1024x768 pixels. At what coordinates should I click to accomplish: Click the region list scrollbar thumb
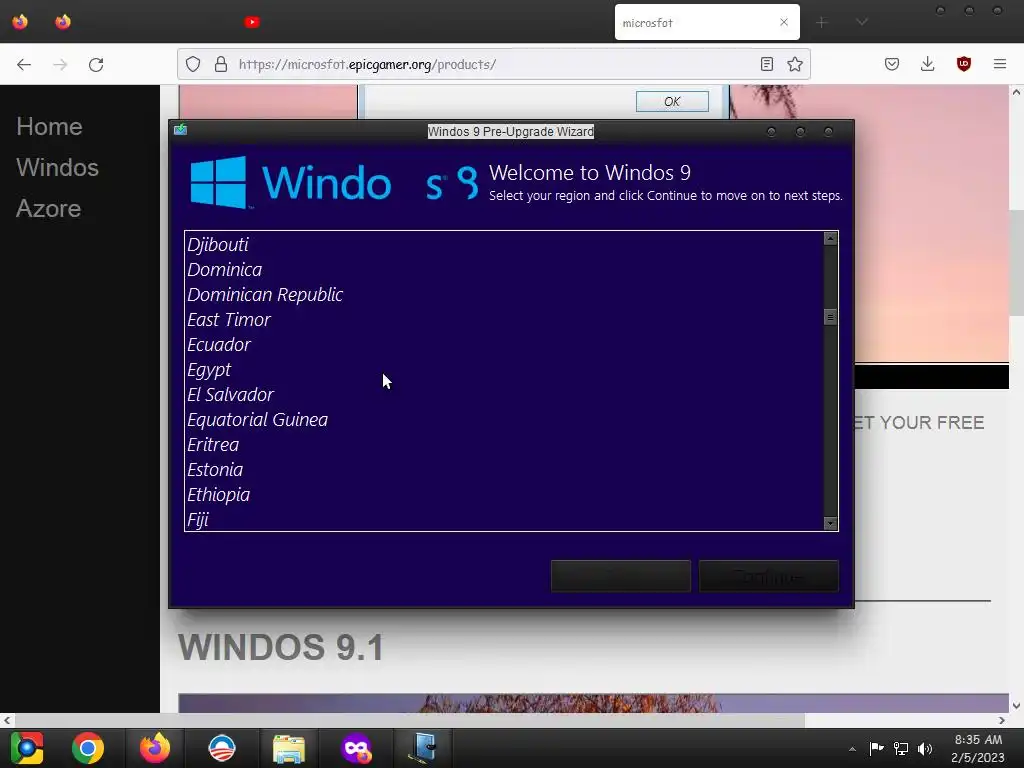[x=831, y=317]
